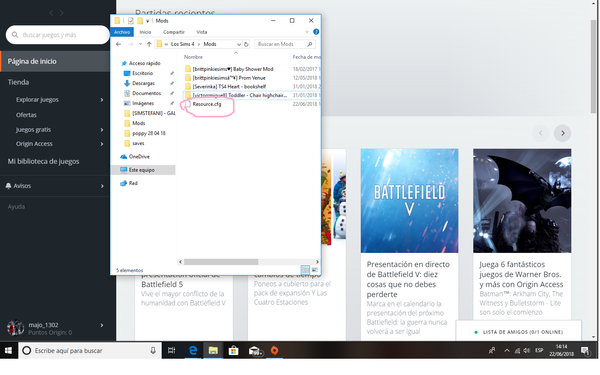This screenshot has width=600, height=375.
Task: Click the Batman Arkham thumbnail
Action: [x=522, y=201]
